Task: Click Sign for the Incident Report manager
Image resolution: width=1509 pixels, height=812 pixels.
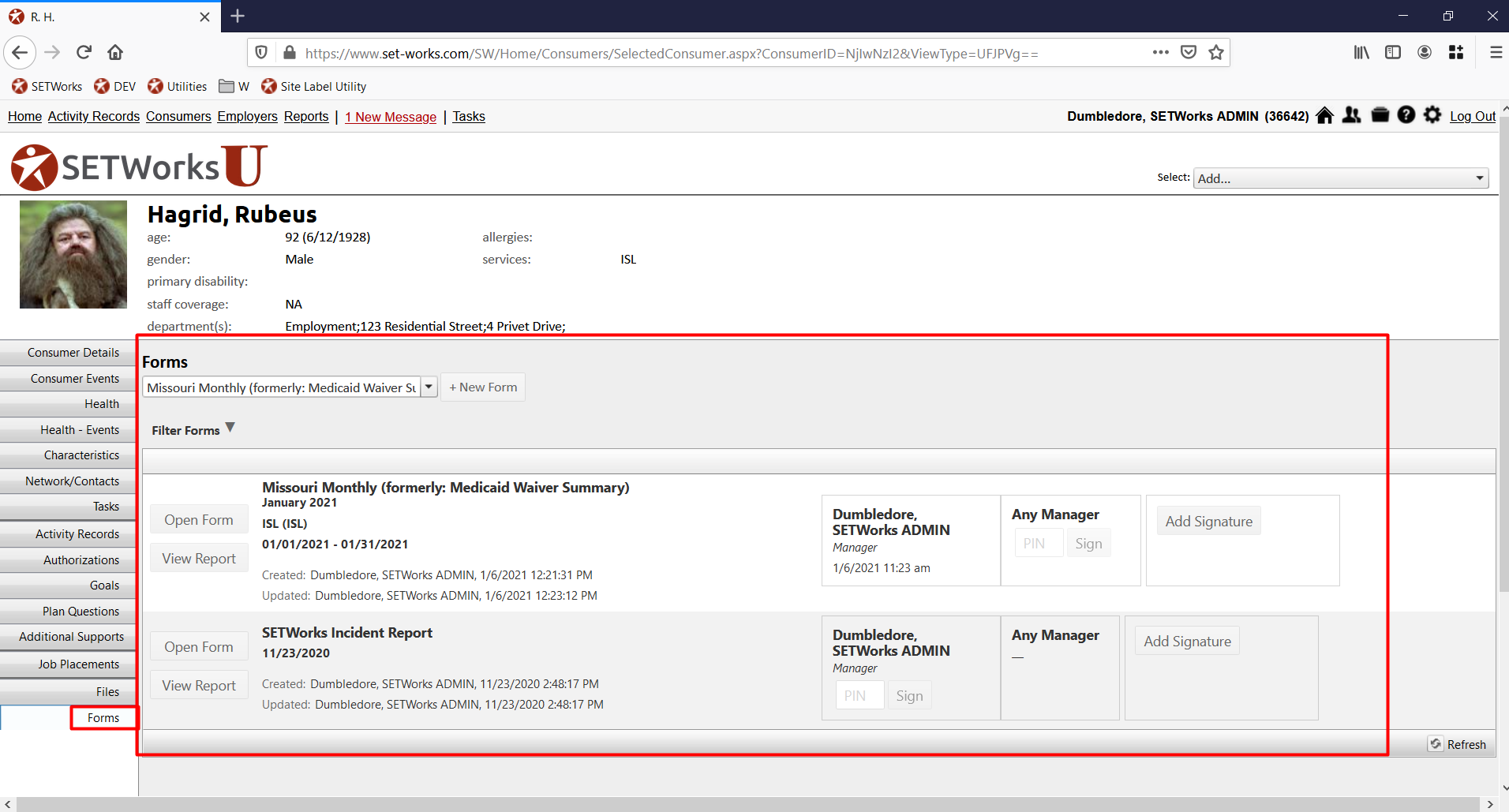Action: [909, 696]
